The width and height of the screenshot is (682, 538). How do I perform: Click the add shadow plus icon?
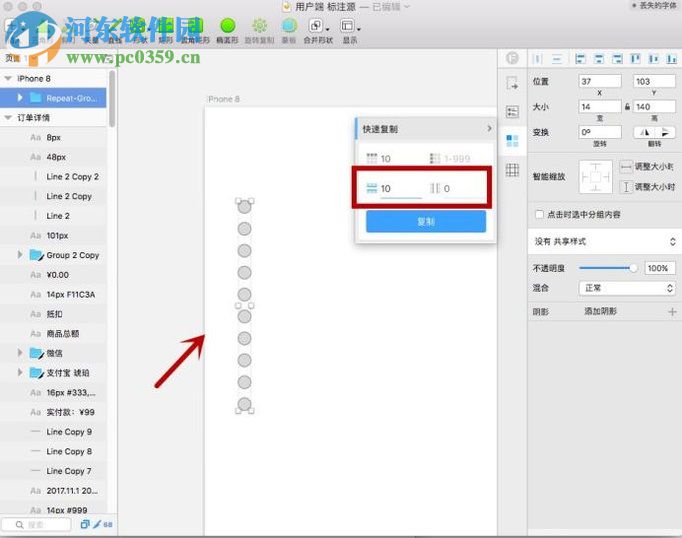pos(672,312)
